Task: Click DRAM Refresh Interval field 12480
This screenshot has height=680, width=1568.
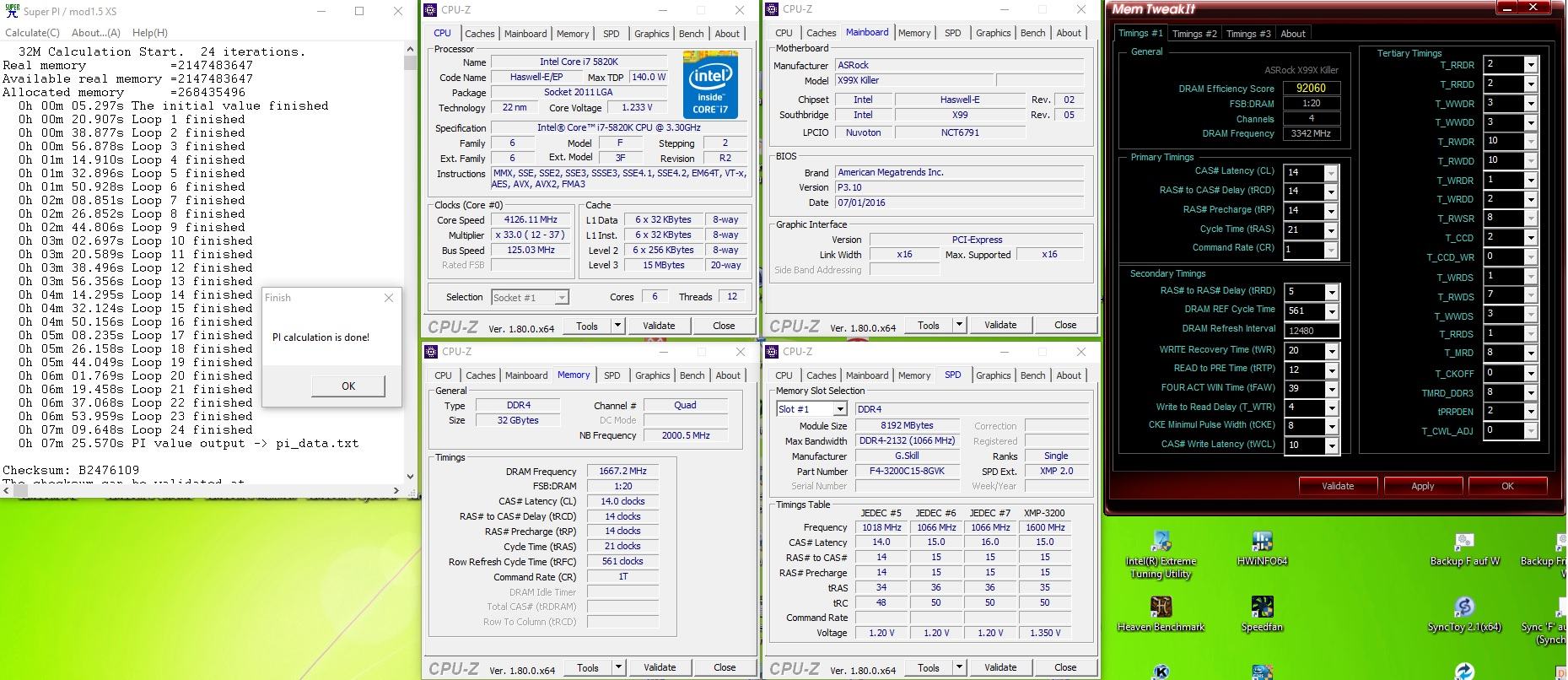Action: tap(1311, 331)
